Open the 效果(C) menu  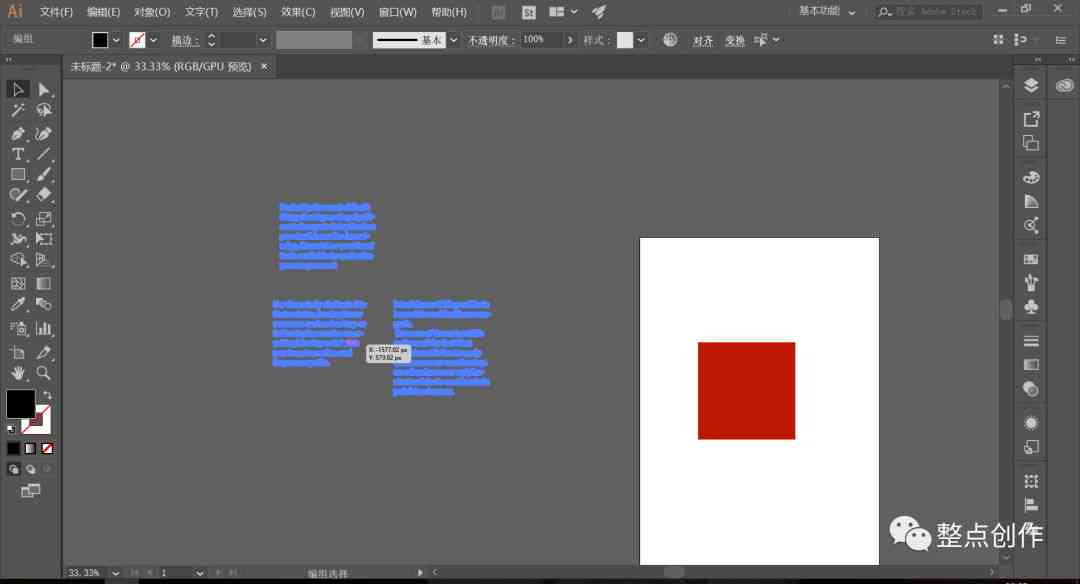click(x=298, y=12)
